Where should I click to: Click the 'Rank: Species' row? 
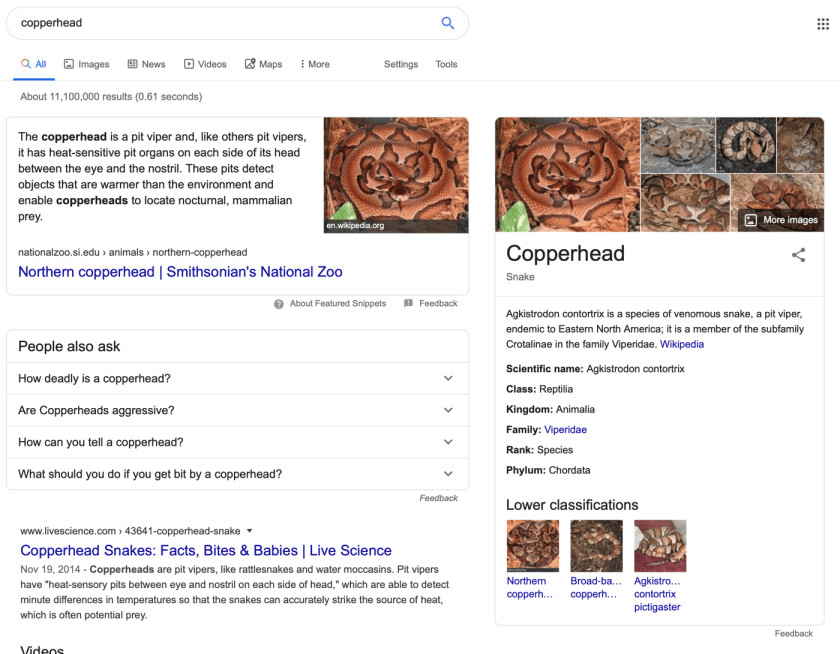coord(539,450)
